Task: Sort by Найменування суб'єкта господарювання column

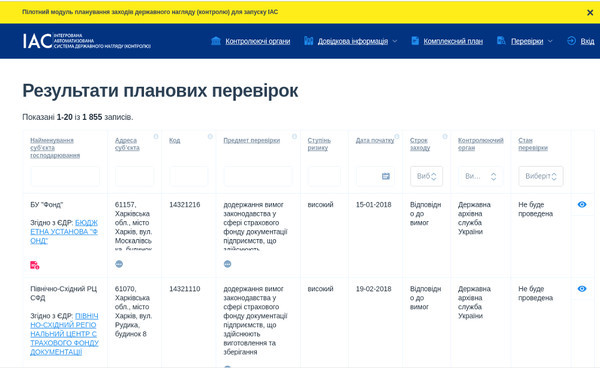Action: click(55, 148)
